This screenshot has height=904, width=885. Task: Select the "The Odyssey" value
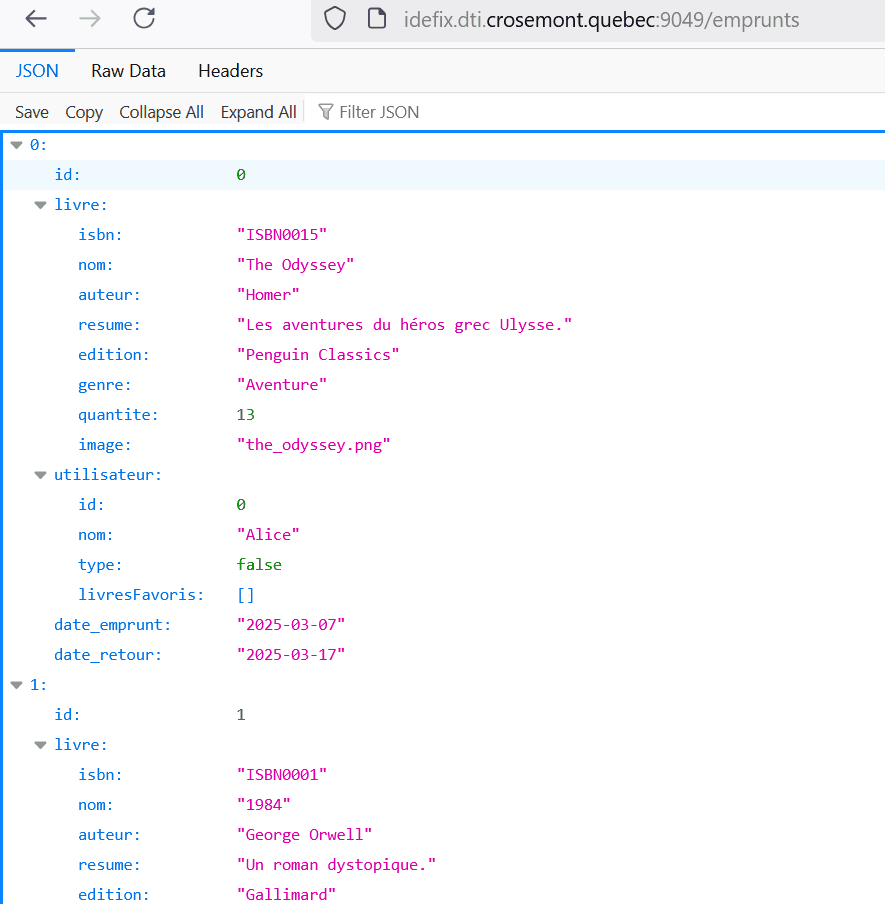[x=295, y=265]
